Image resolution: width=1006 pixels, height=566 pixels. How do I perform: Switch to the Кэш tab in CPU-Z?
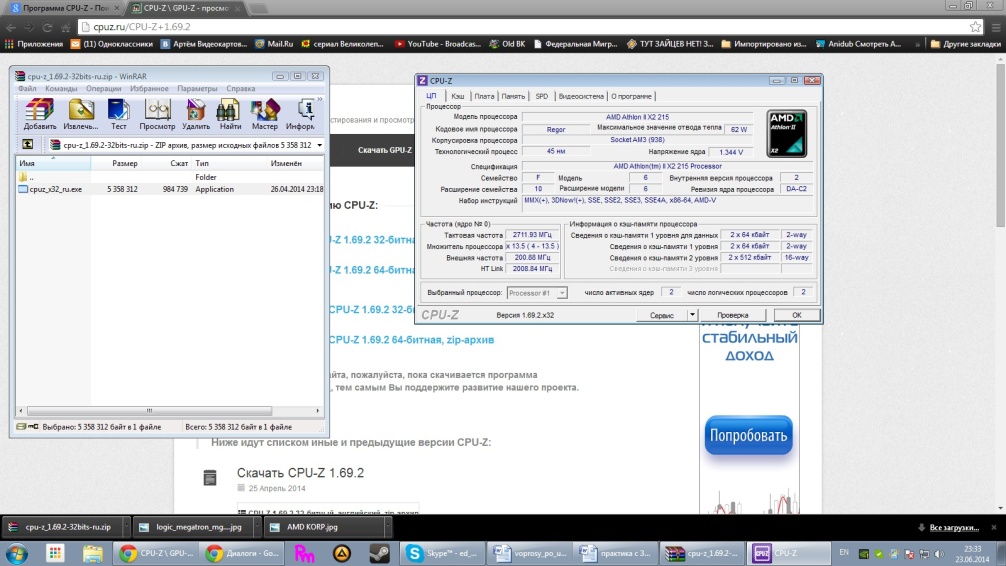tap(457, 96)
